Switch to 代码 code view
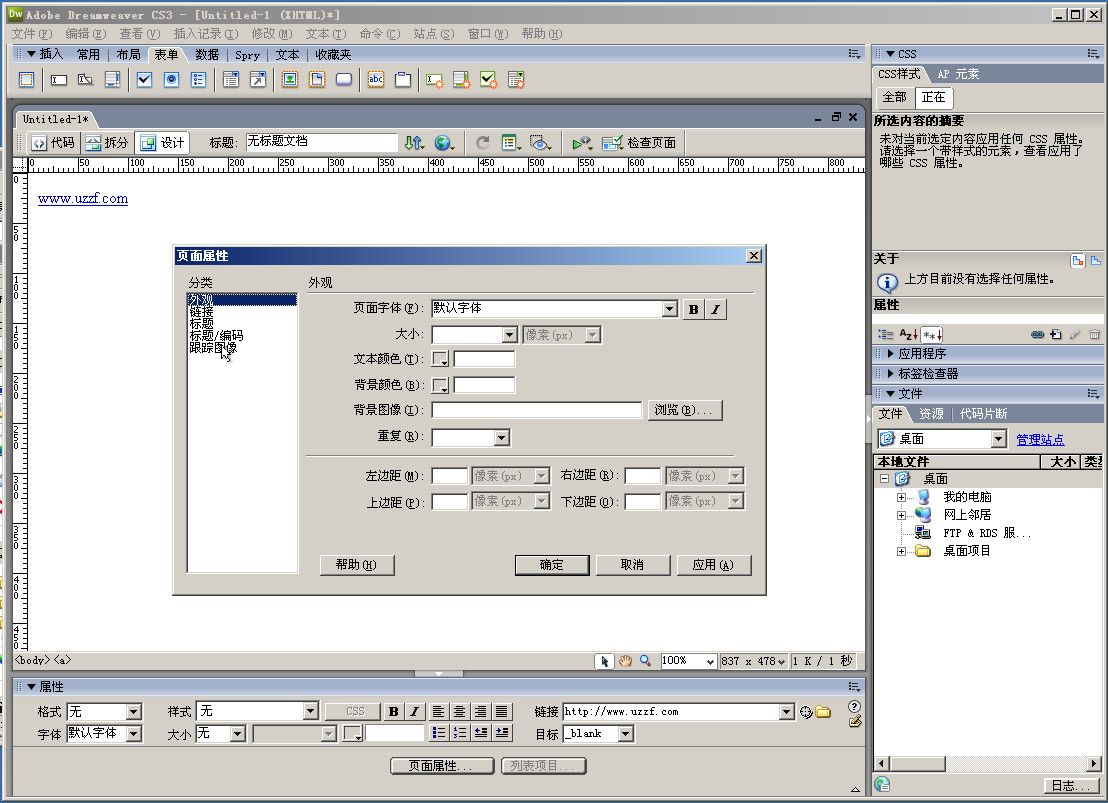This screenshot has height=803, width=1108. point(55,142)
